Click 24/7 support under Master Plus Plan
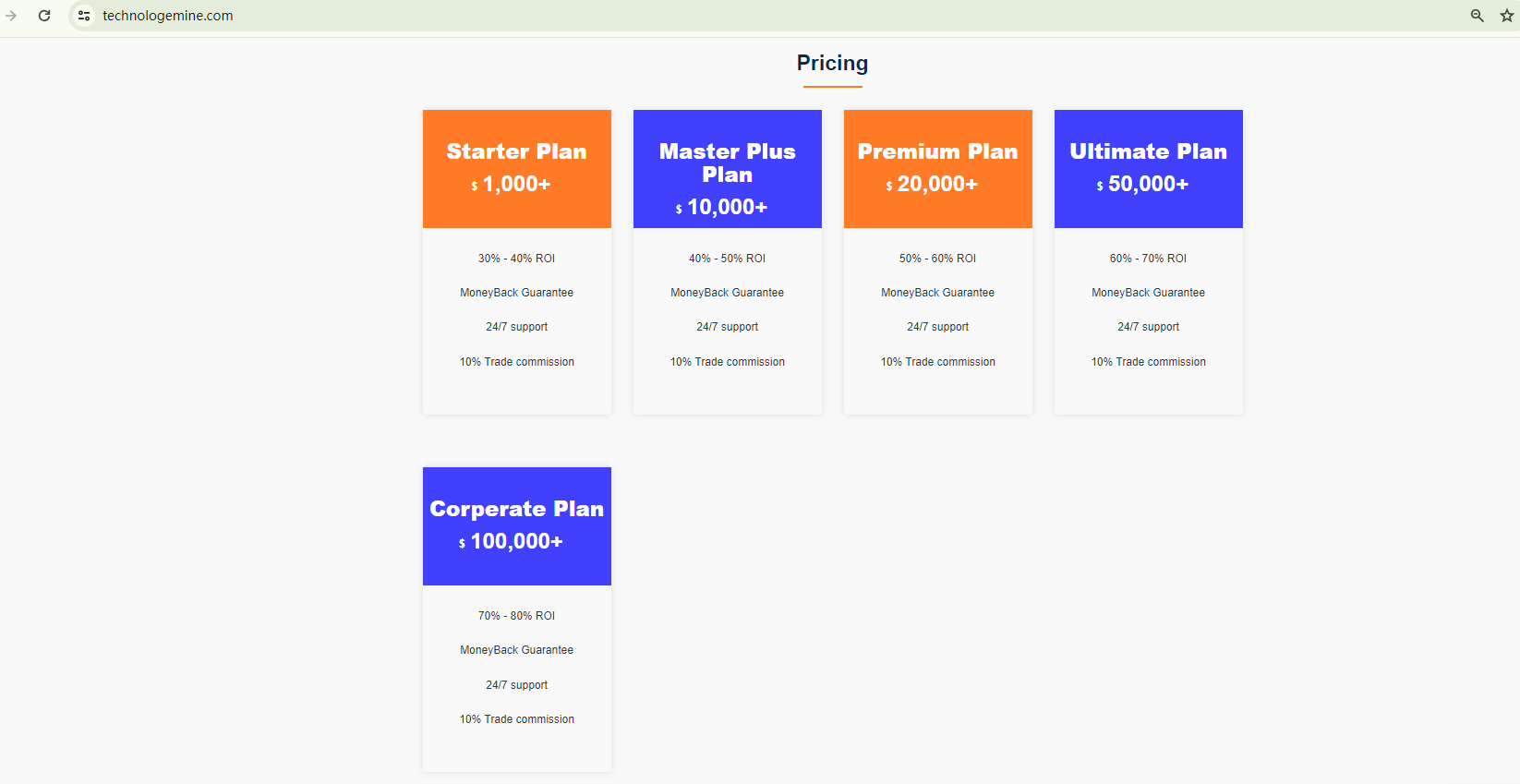The width and height of the screenshot is (1520, 784). [727, 327]
